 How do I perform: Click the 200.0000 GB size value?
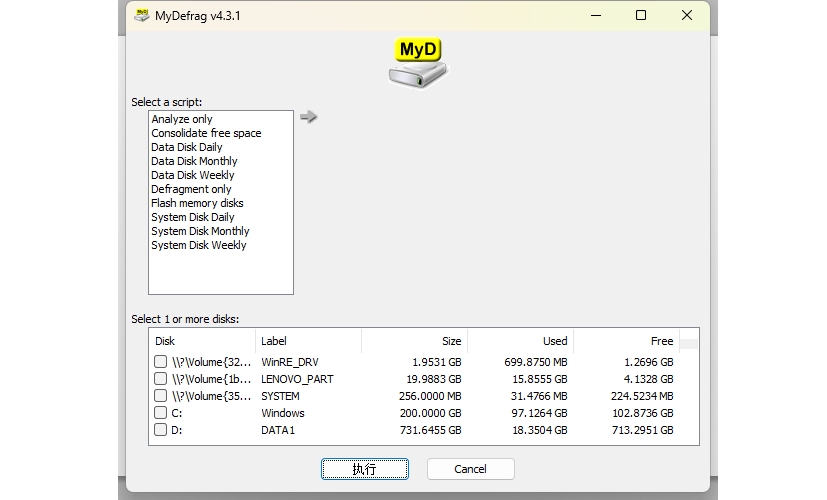(x=430, y=412)
